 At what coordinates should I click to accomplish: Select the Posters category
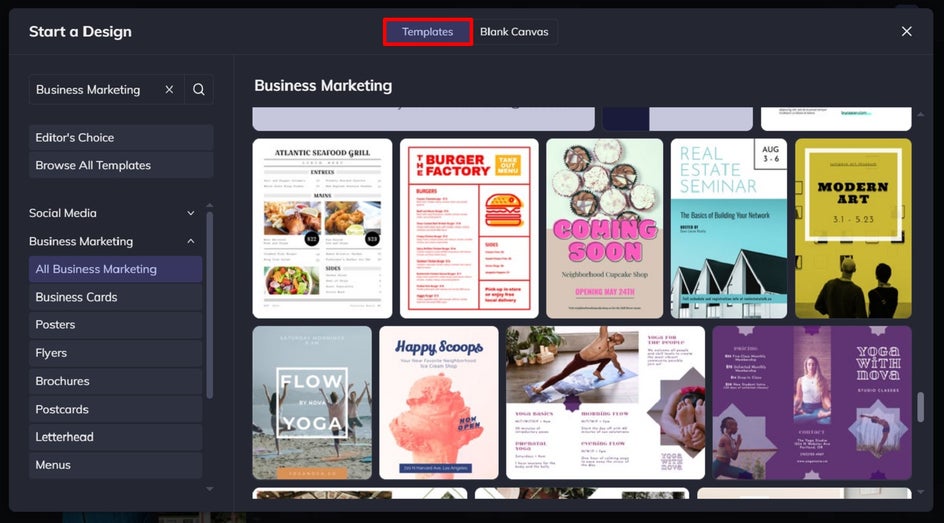tap(116, 324)
